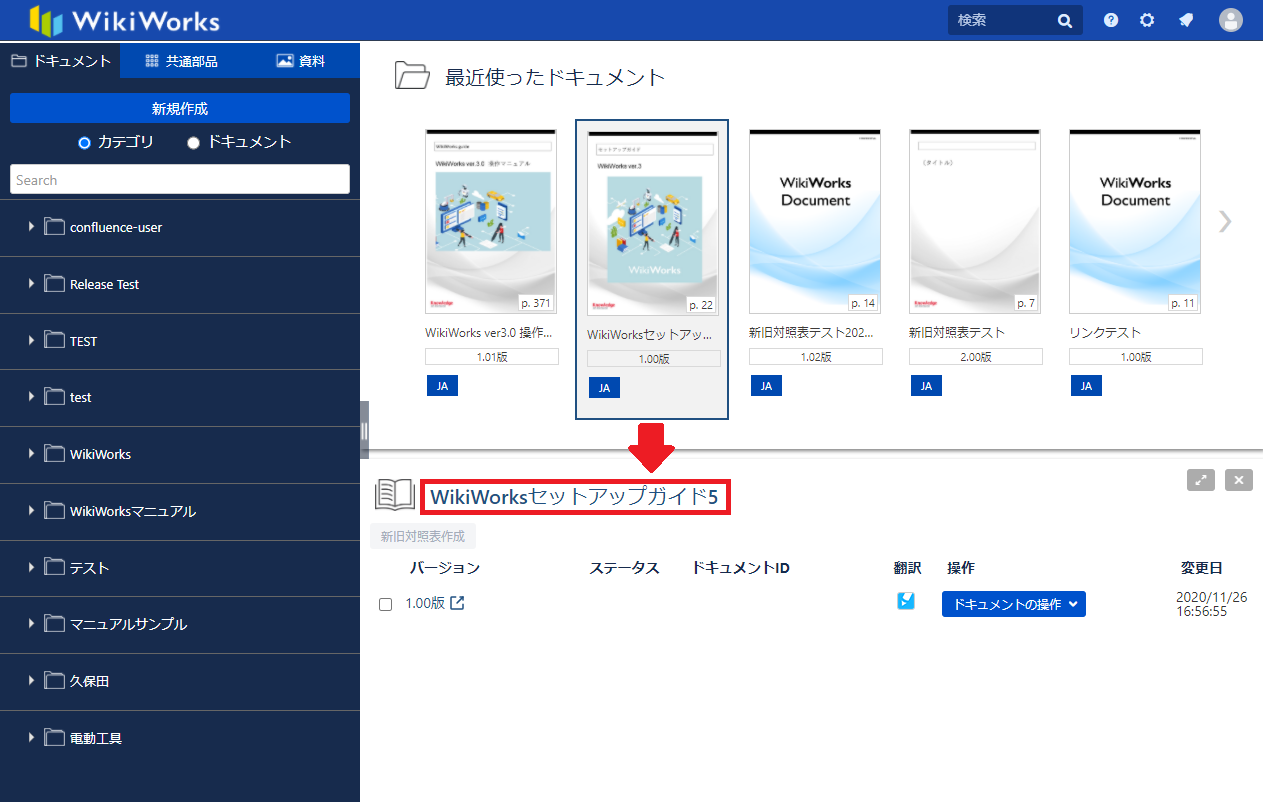The image size is (1263, 802).
Task: Click the JA badge under リンクテスト
Action: coord(1086,386)
